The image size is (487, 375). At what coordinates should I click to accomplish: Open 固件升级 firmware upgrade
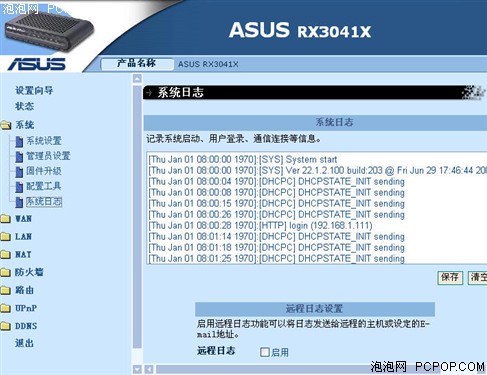click(44, 171)
